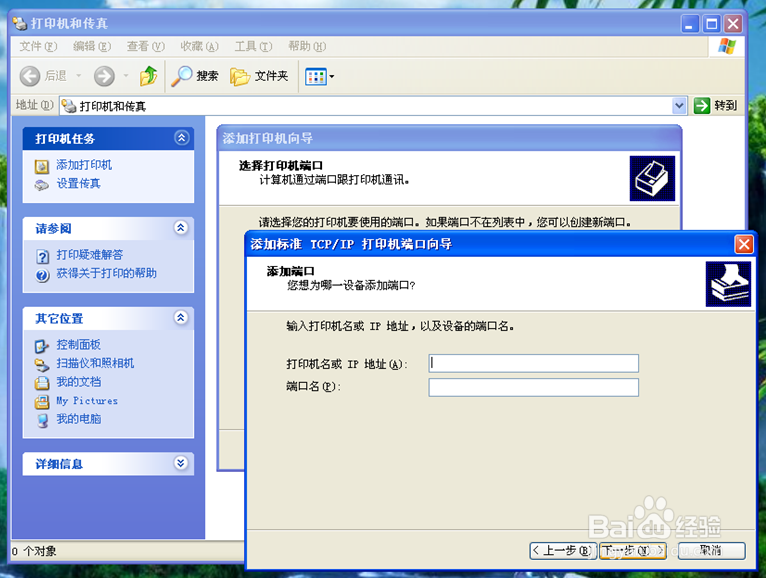
Task: Open 扫描仪和照相机 link
Action: (x=95, y=364)
